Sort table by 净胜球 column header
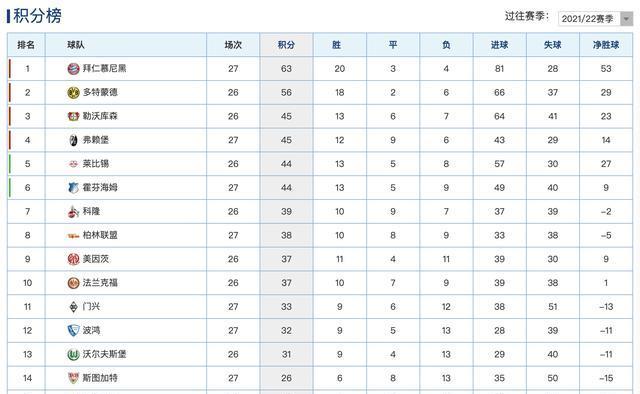 [606, 45]
